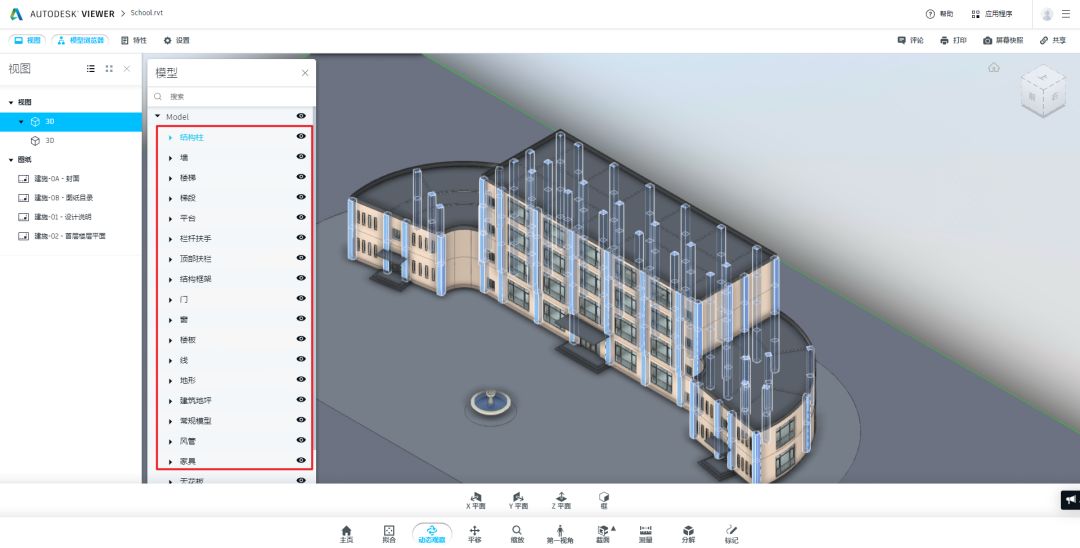The height and width of the screenshot is (548, 1080).
Task: Add a Y plane (Y 平面) section
Action: [519, 500]
